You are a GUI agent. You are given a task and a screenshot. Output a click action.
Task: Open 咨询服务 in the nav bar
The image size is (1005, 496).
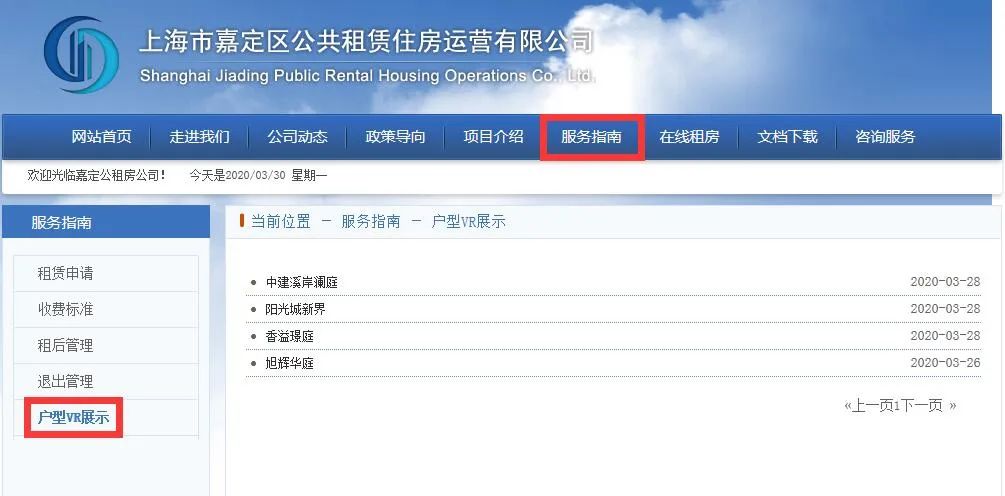885,136
